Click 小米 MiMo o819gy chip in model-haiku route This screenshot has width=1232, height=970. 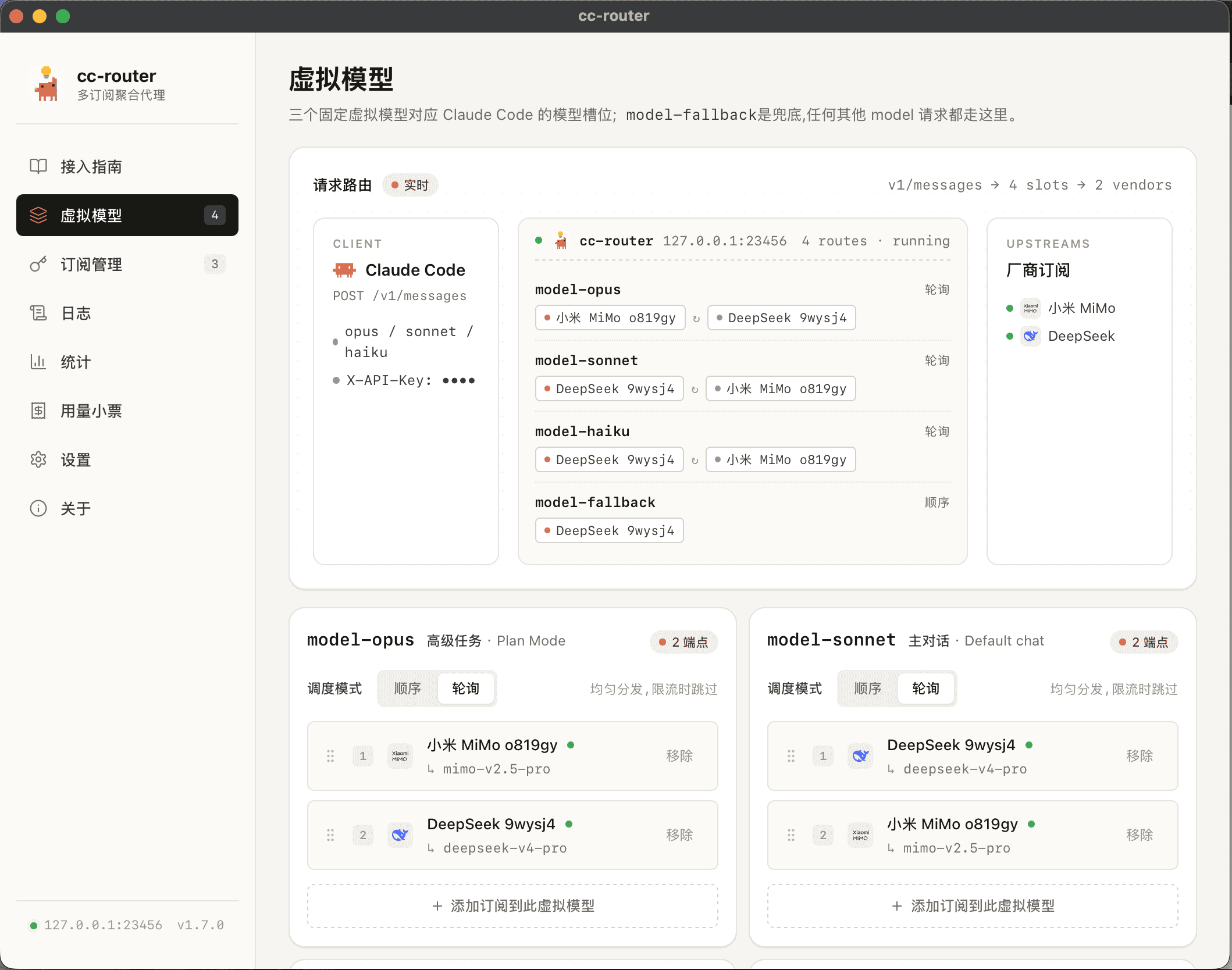(x=781, y=459)
